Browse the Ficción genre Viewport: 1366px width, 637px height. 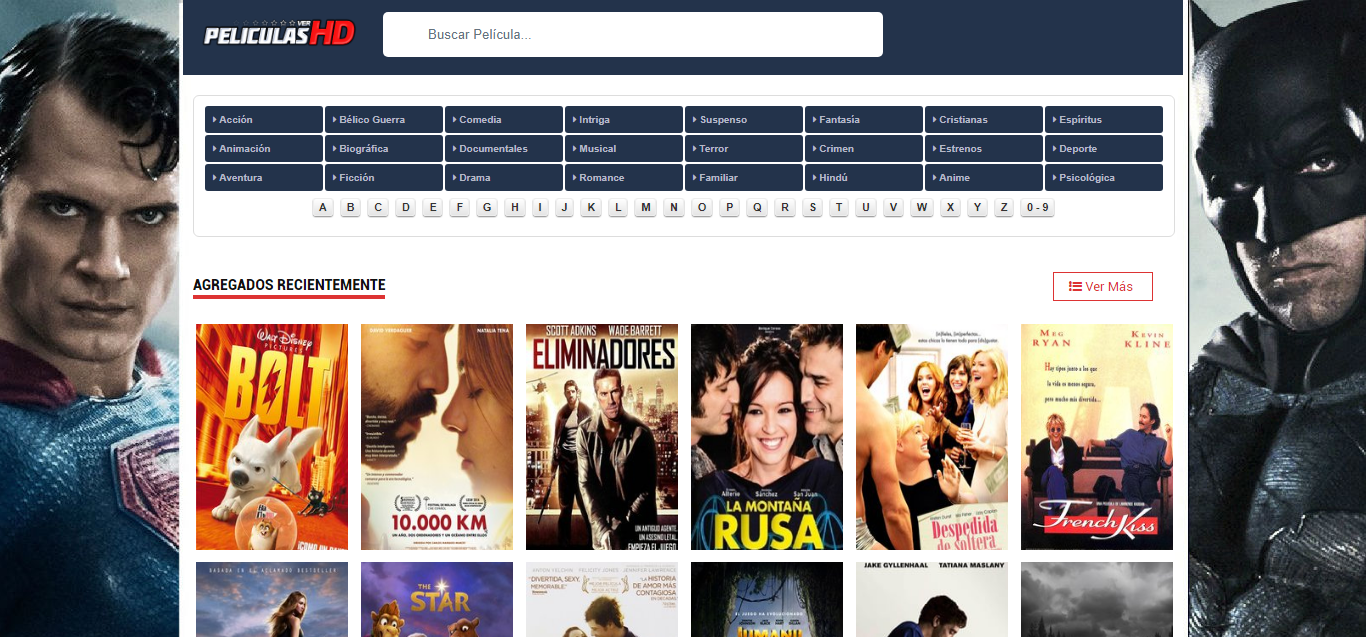click(384, 178)
